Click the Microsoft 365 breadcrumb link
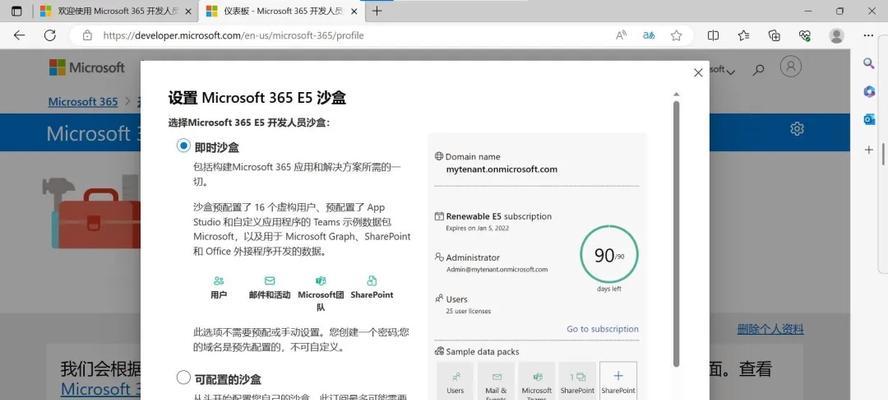 (83, 102)
